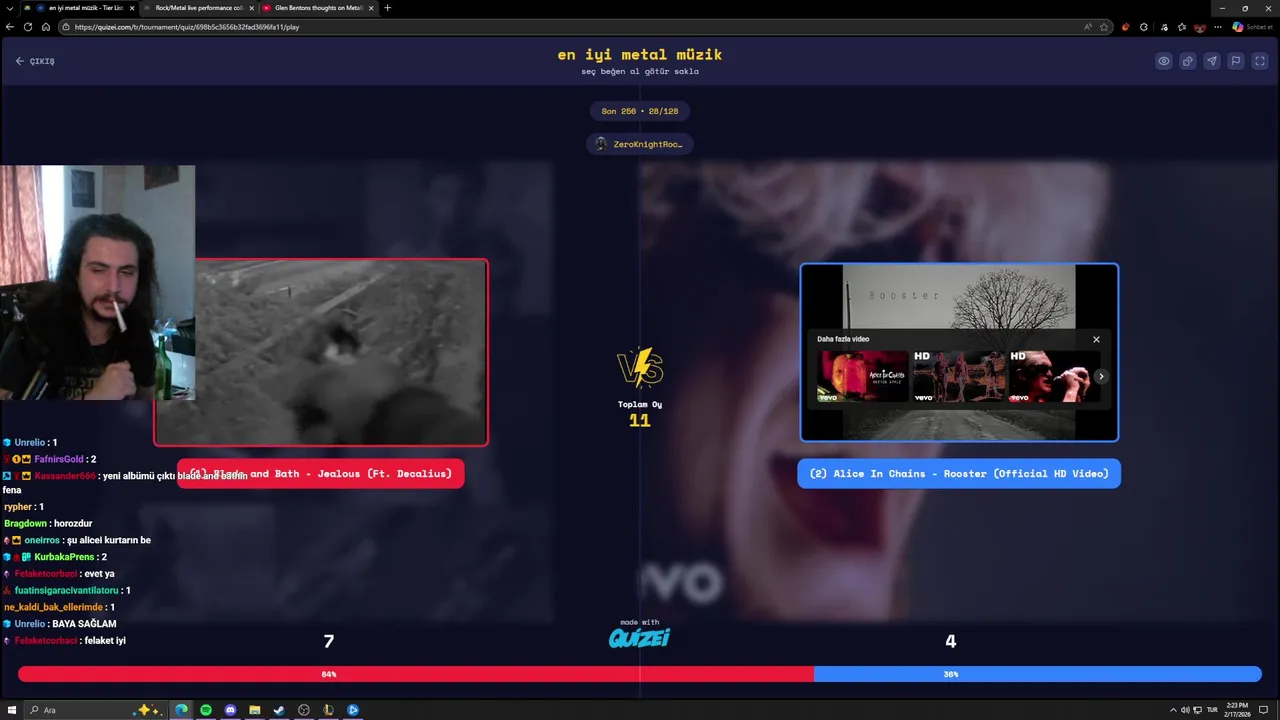Screen dimensions: 1280x720
Task: Click the read aloud icon in address bar
Action: tap(1087, 27)
